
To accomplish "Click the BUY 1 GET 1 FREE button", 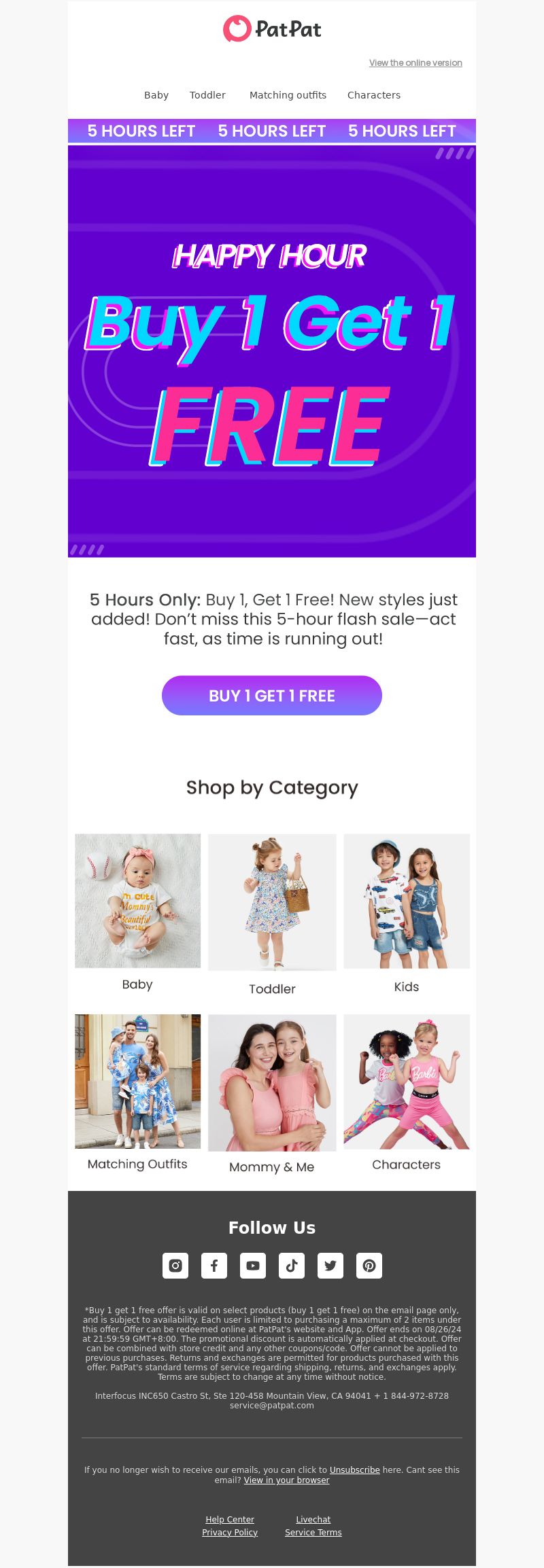I will (272, 695).
